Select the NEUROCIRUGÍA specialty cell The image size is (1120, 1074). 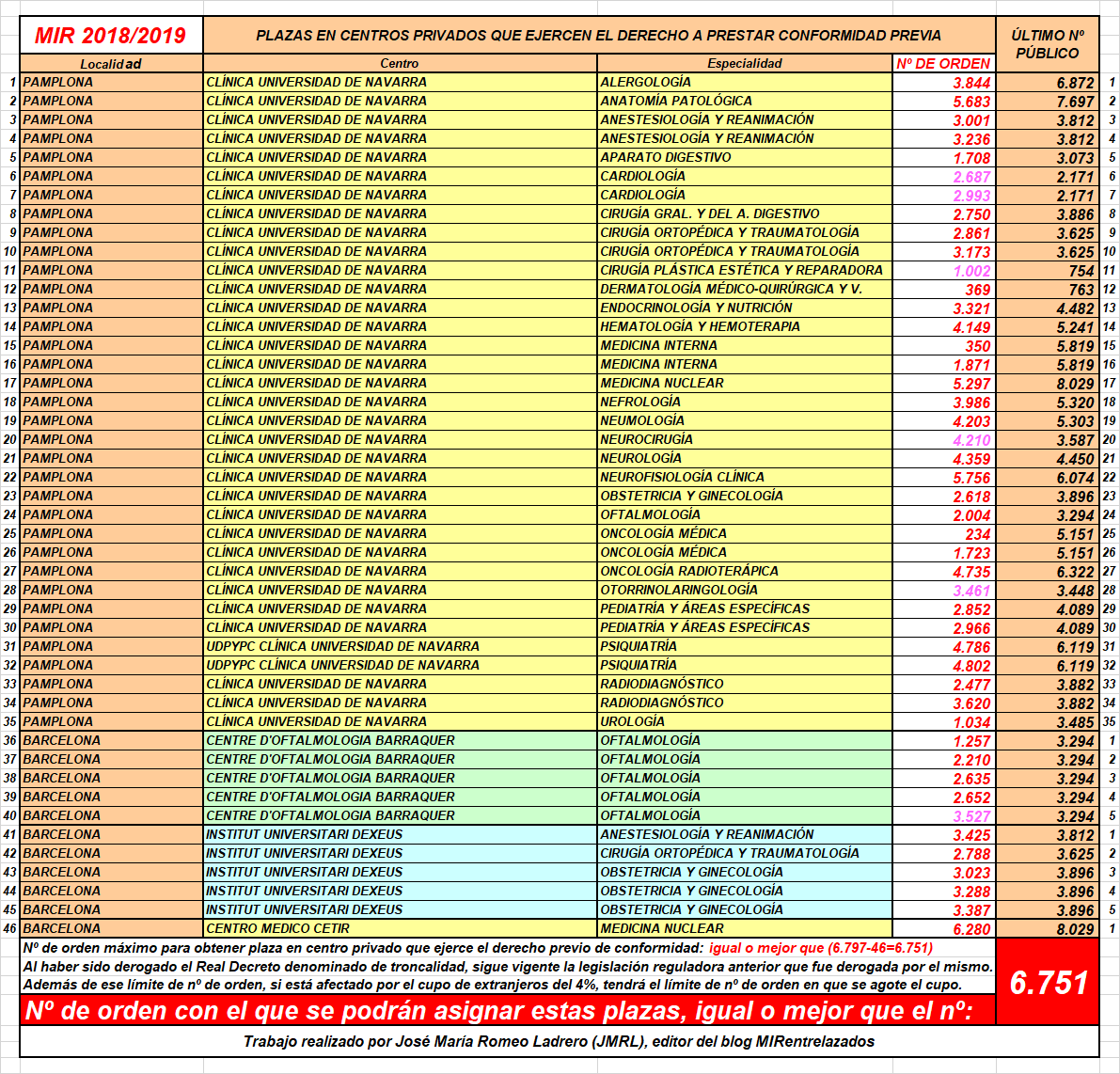(744, 439)
